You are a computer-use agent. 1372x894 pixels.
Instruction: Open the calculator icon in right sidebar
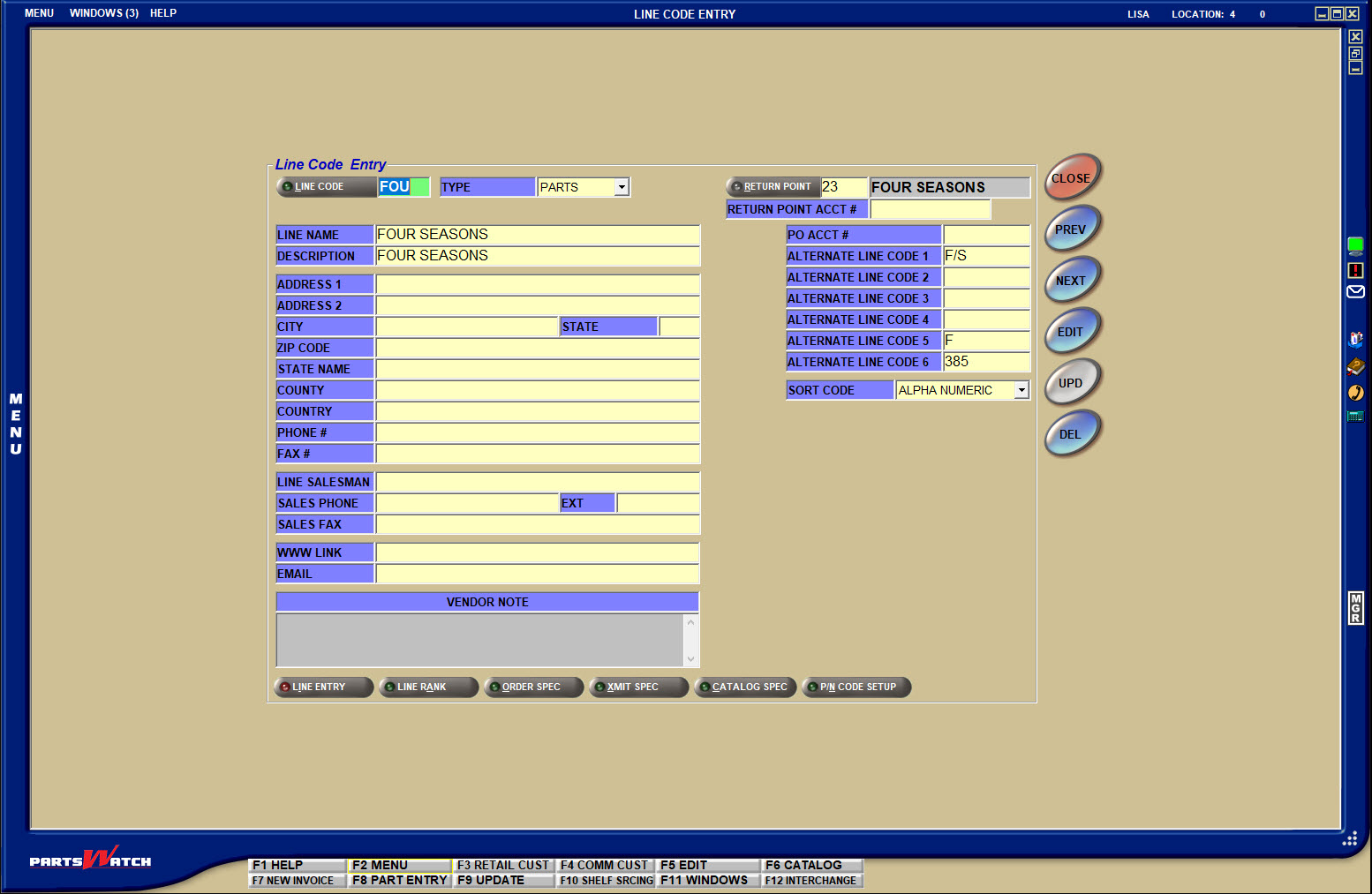point(1355,417)
